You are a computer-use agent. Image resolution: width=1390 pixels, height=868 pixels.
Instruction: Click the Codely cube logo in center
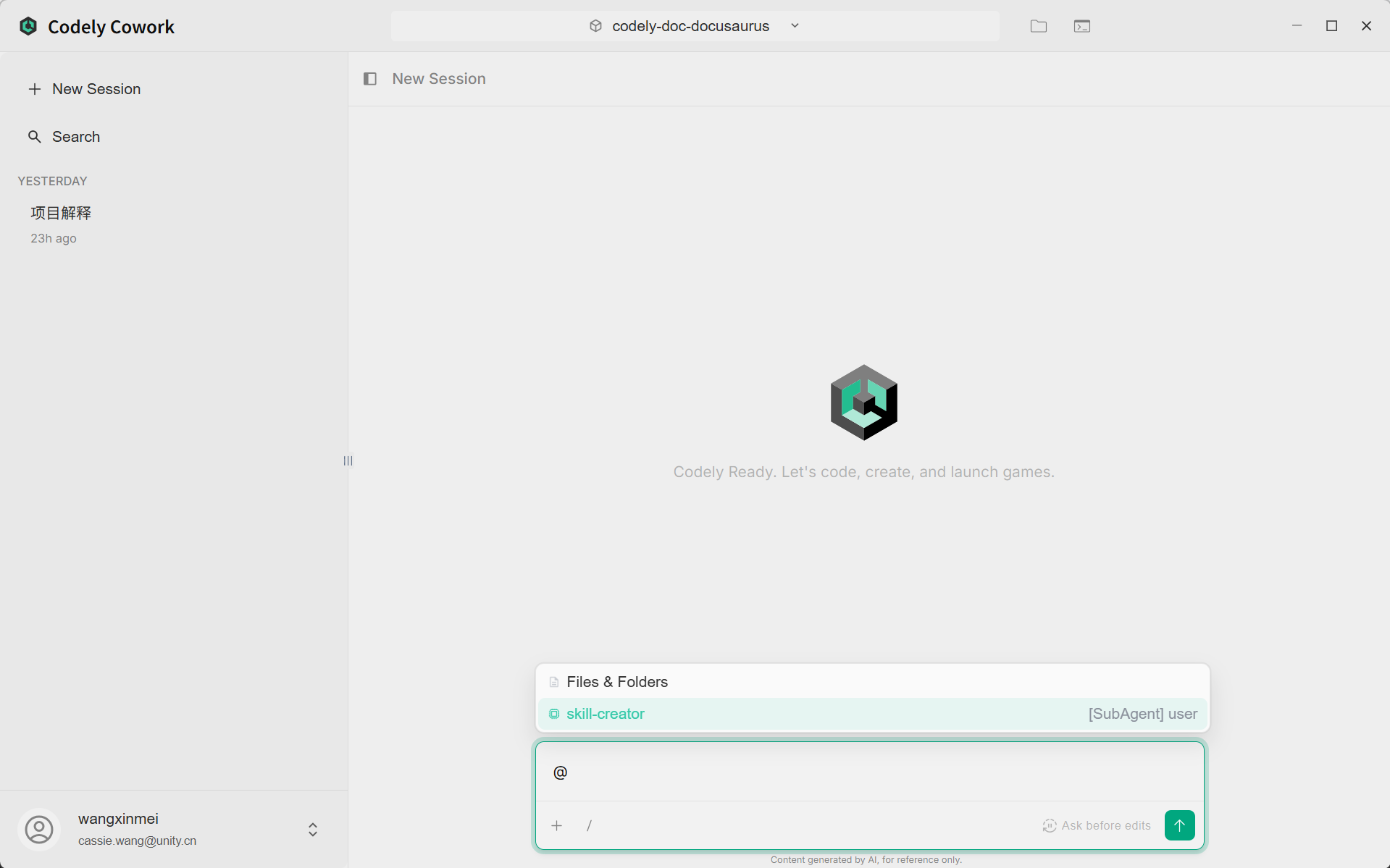tap(863, 403)
